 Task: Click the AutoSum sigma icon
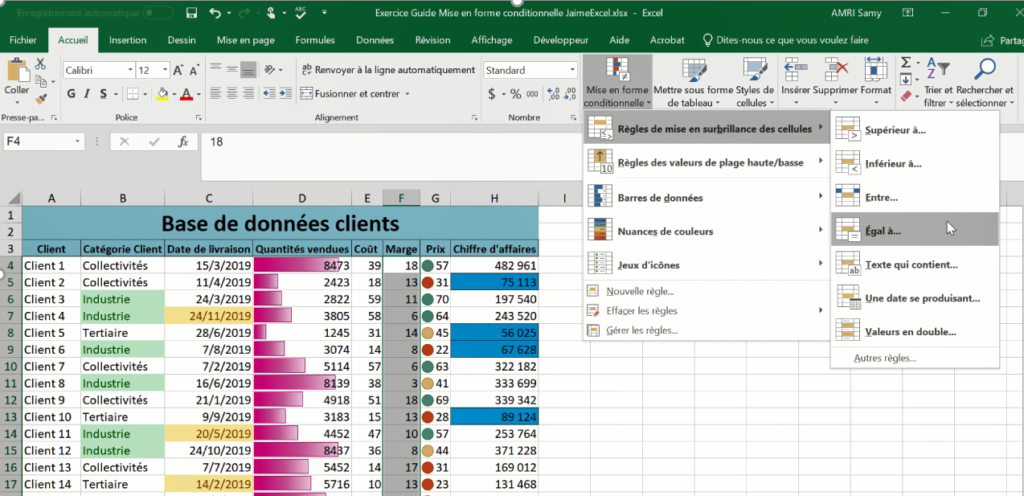click(x=905, y=62)
